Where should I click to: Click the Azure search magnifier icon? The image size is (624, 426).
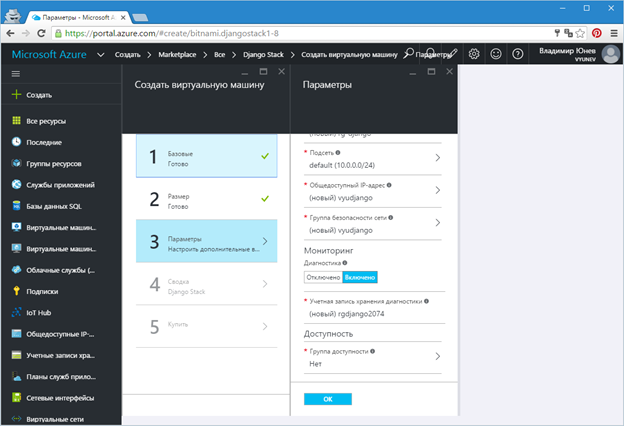click(x=408, y=54)
